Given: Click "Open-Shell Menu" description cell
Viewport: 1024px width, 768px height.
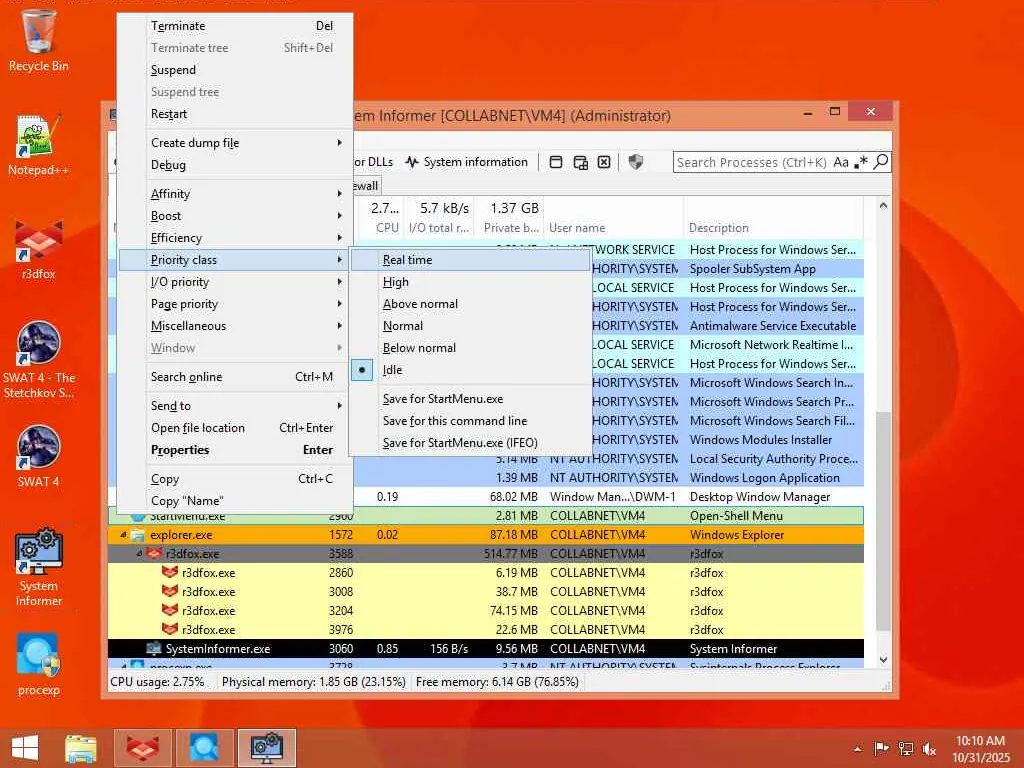Looking at the screenshot, I should tap(736, 516).
